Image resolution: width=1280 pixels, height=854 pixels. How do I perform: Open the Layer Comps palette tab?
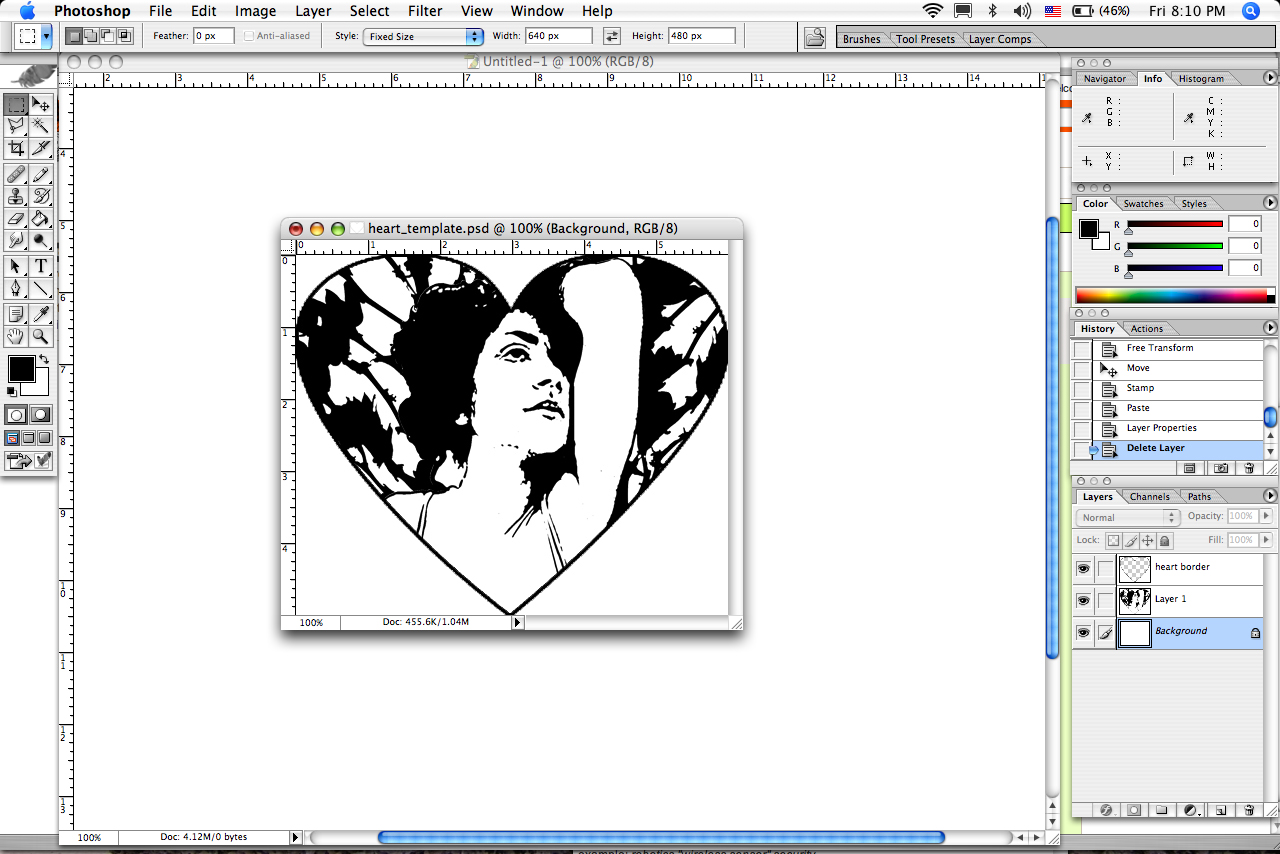(x=999, y=39)
